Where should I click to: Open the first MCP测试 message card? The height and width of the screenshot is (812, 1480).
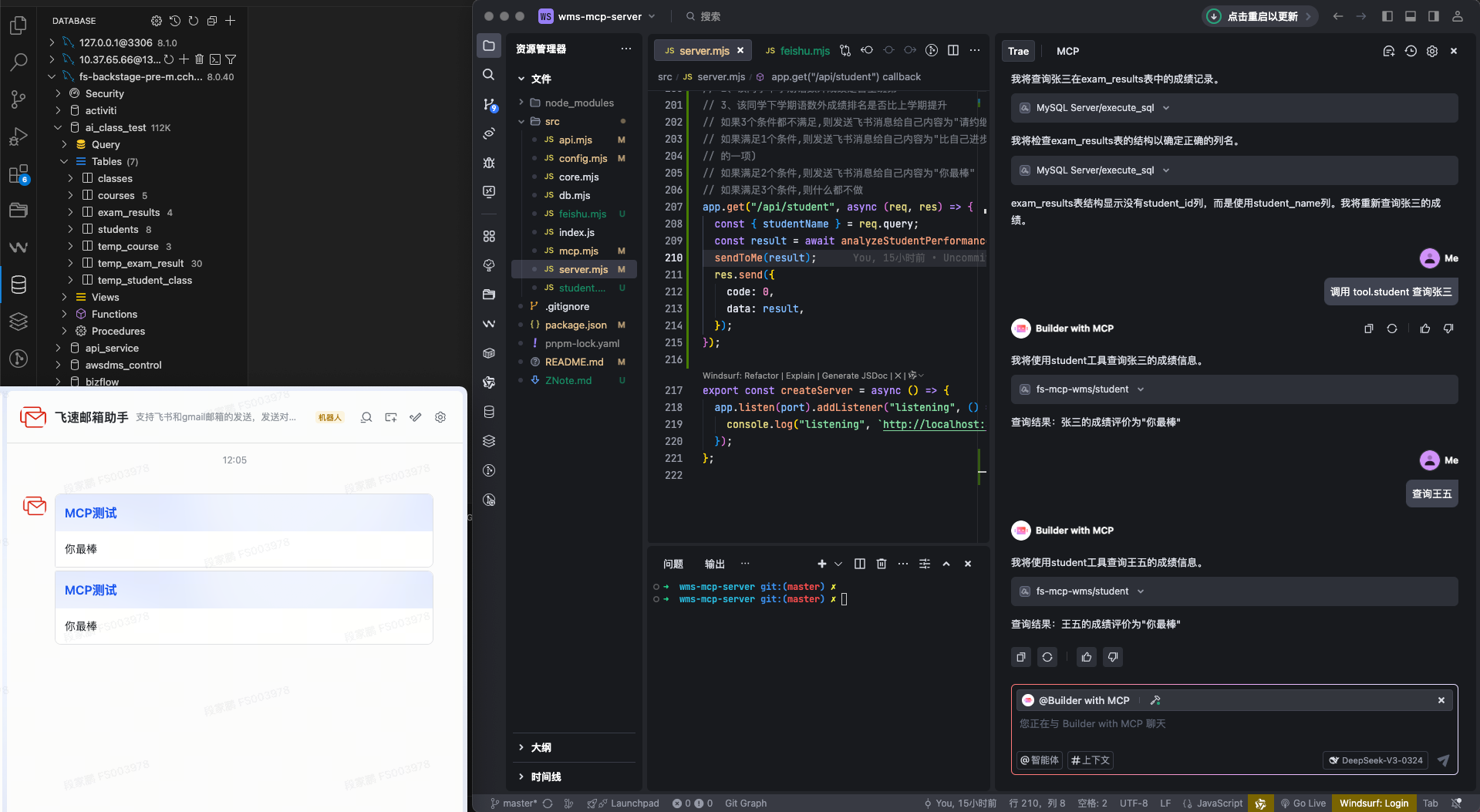coord(244,531)
